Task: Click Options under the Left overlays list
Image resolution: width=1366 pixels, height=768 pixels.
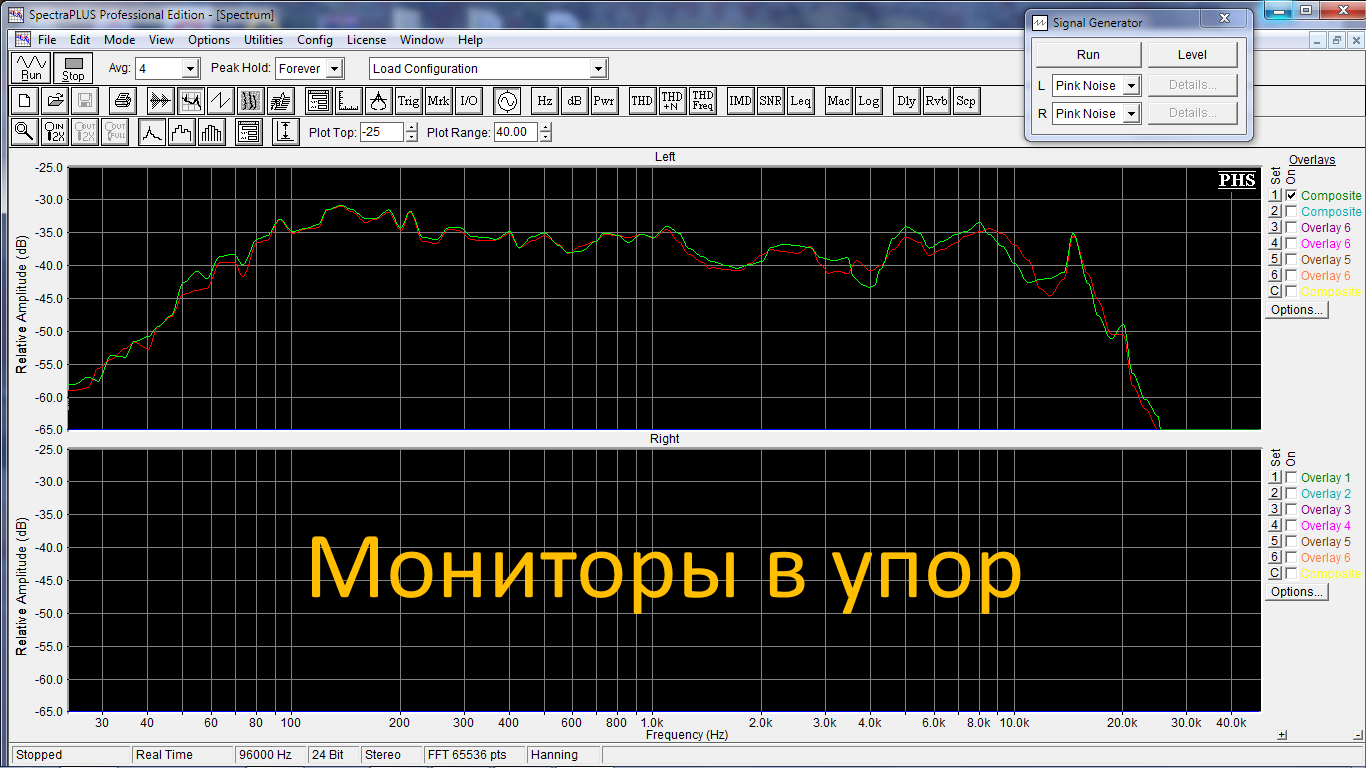Action: point(1297,310)
